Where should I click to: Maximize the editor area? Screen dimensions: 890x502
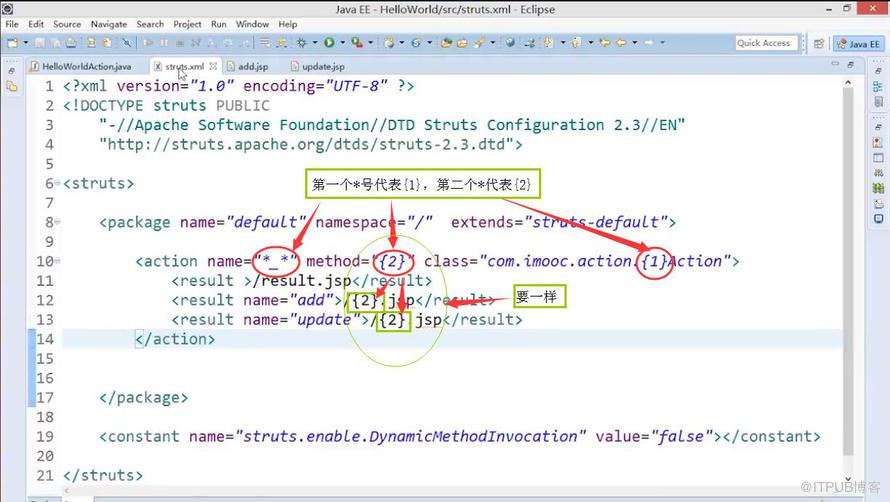pyautogui.click(x=850, y=64)
